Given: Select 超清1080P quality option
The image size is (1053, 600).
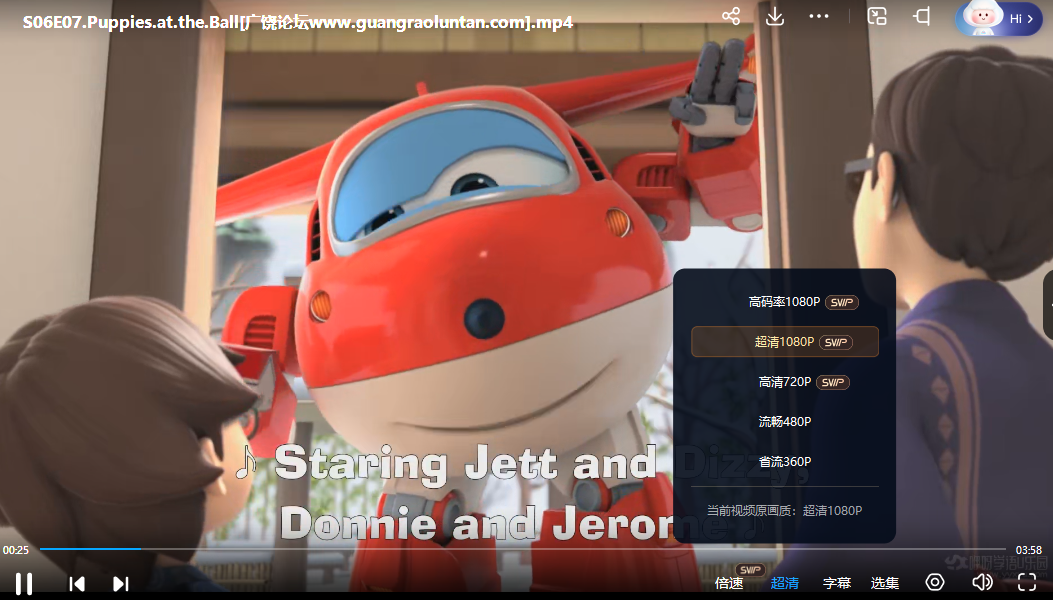Looking at the screenshot, I should [x=784, y=341].
